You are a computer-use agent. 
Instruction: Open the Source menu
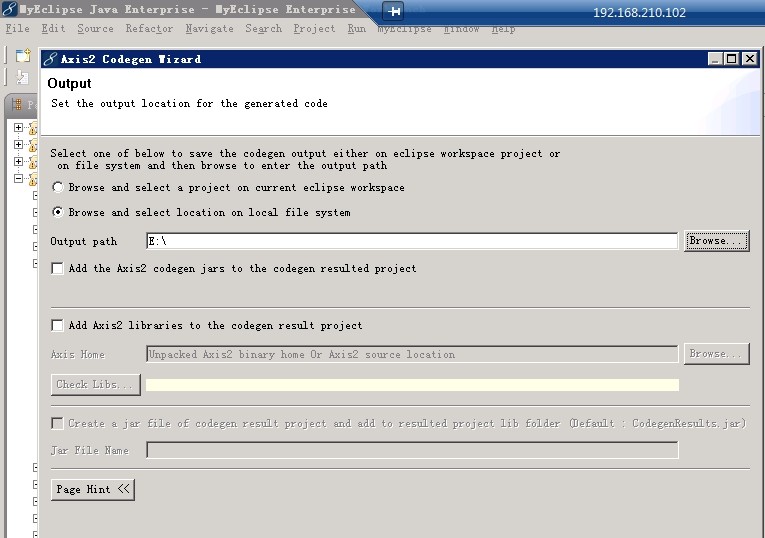pyautogui.click(x=95, y=29)
